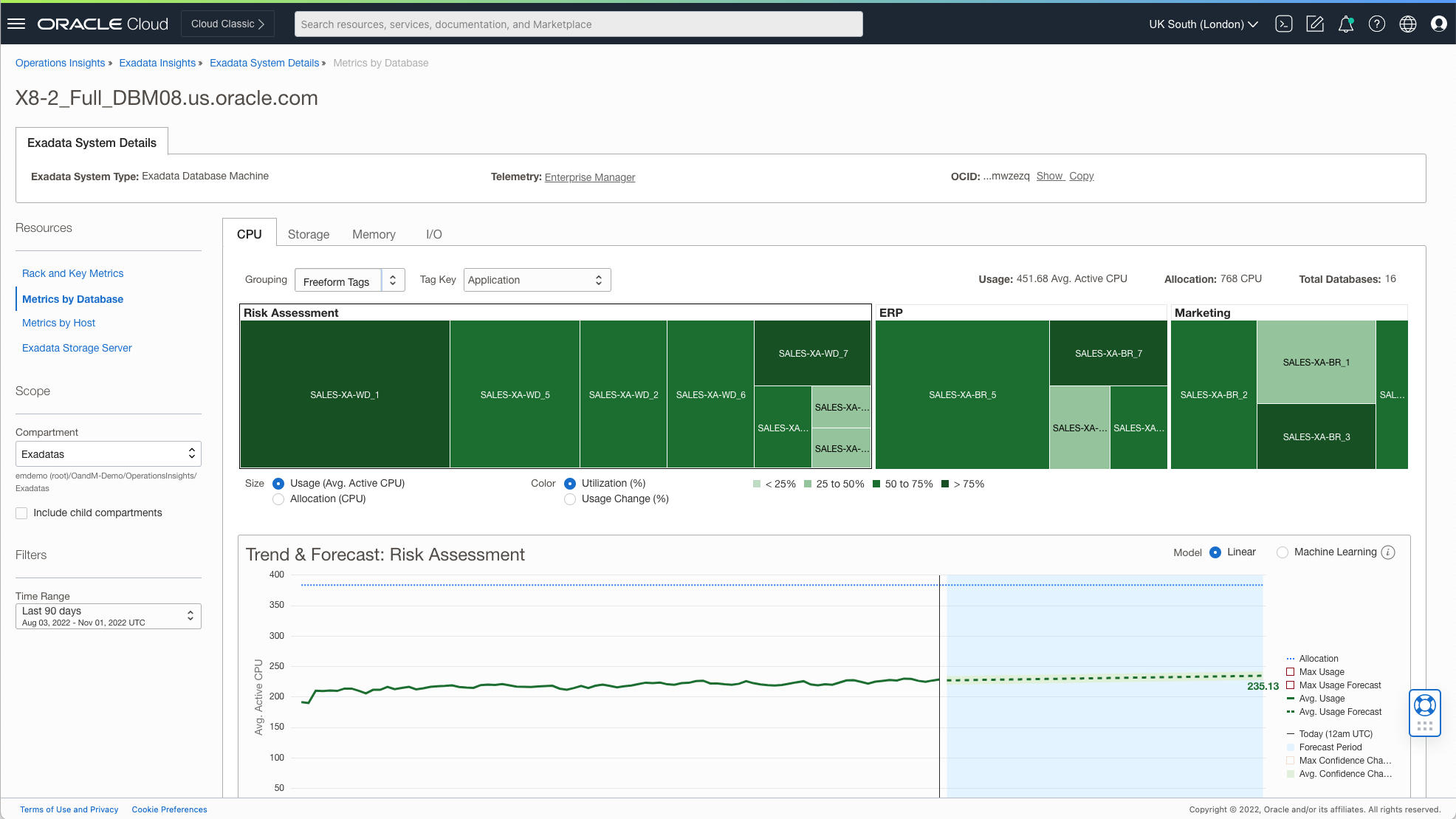This screenshot has width=1456, height=819.
Task: Navigate to Exadata Insights breadcrumb
Action: [x=157, y=63]
